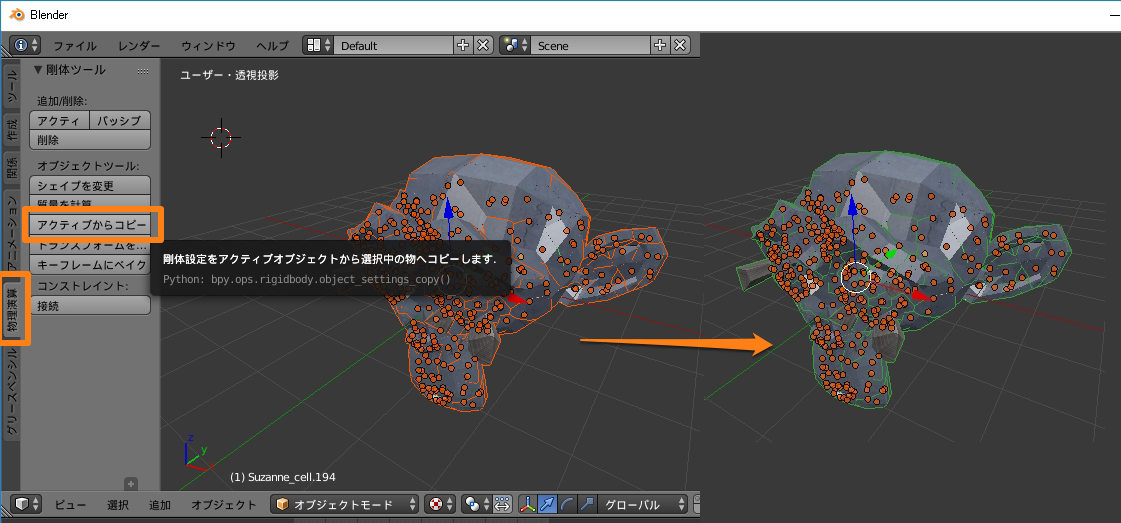
Task: Click the 接続 constraint button
Action: point(90,305)
